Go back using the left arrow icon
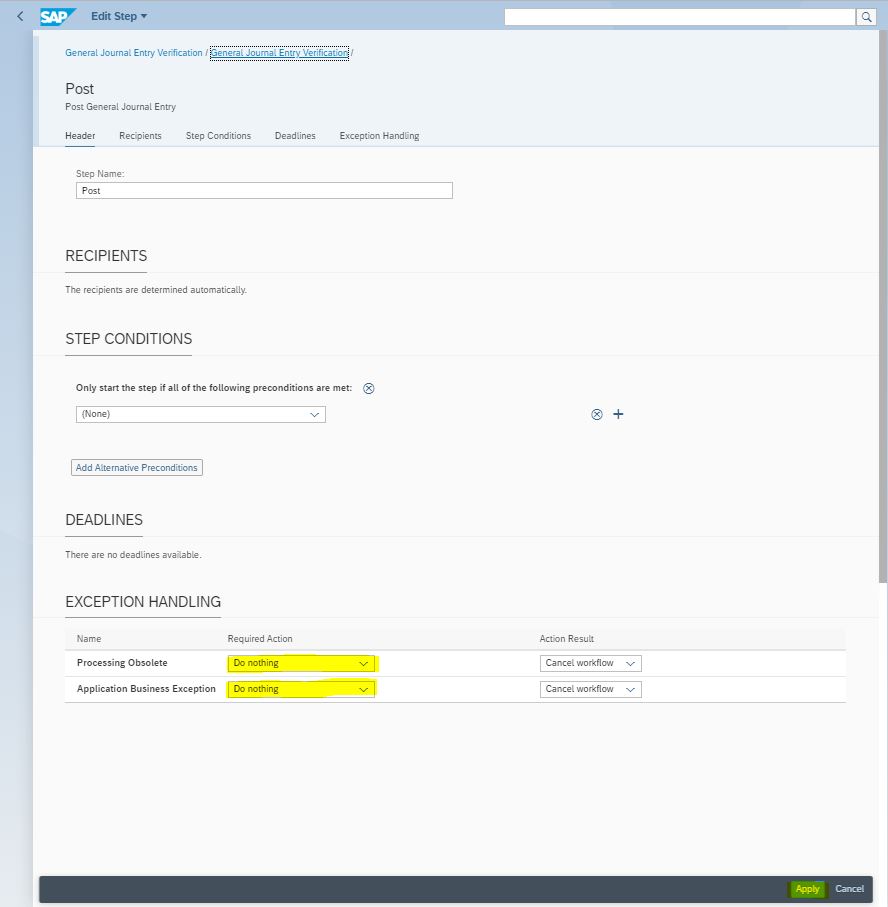The image size is (888, 907). tap(20, 16)
